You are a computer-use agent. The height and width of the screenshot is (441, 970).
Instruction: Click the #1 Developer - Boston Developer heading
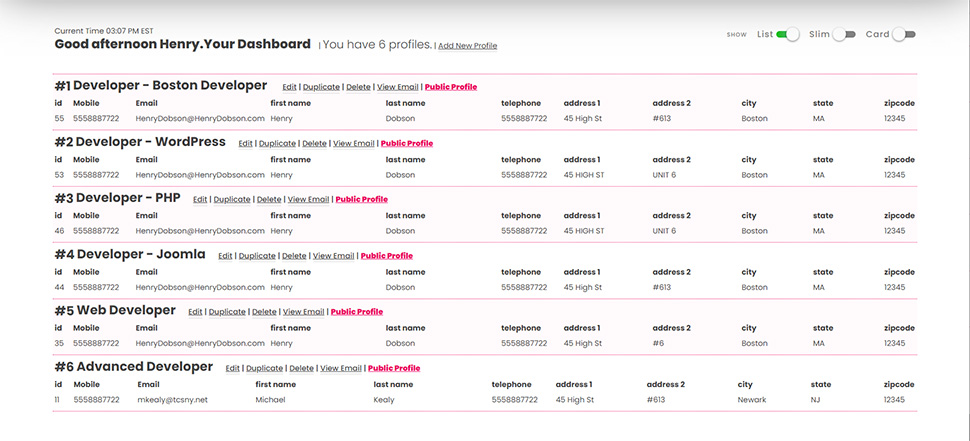(x=161, y=86)
